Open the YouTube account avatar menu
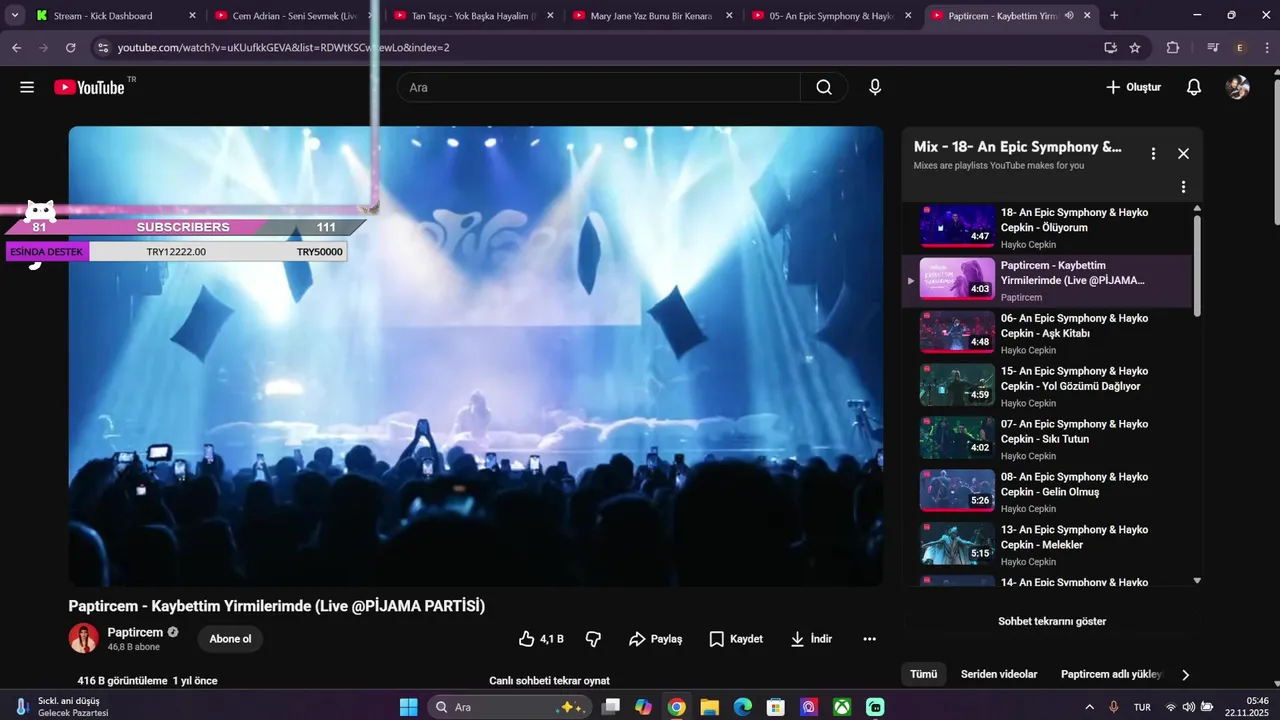The width and height of the screenshot is (1280, 720). (1238, 87)
